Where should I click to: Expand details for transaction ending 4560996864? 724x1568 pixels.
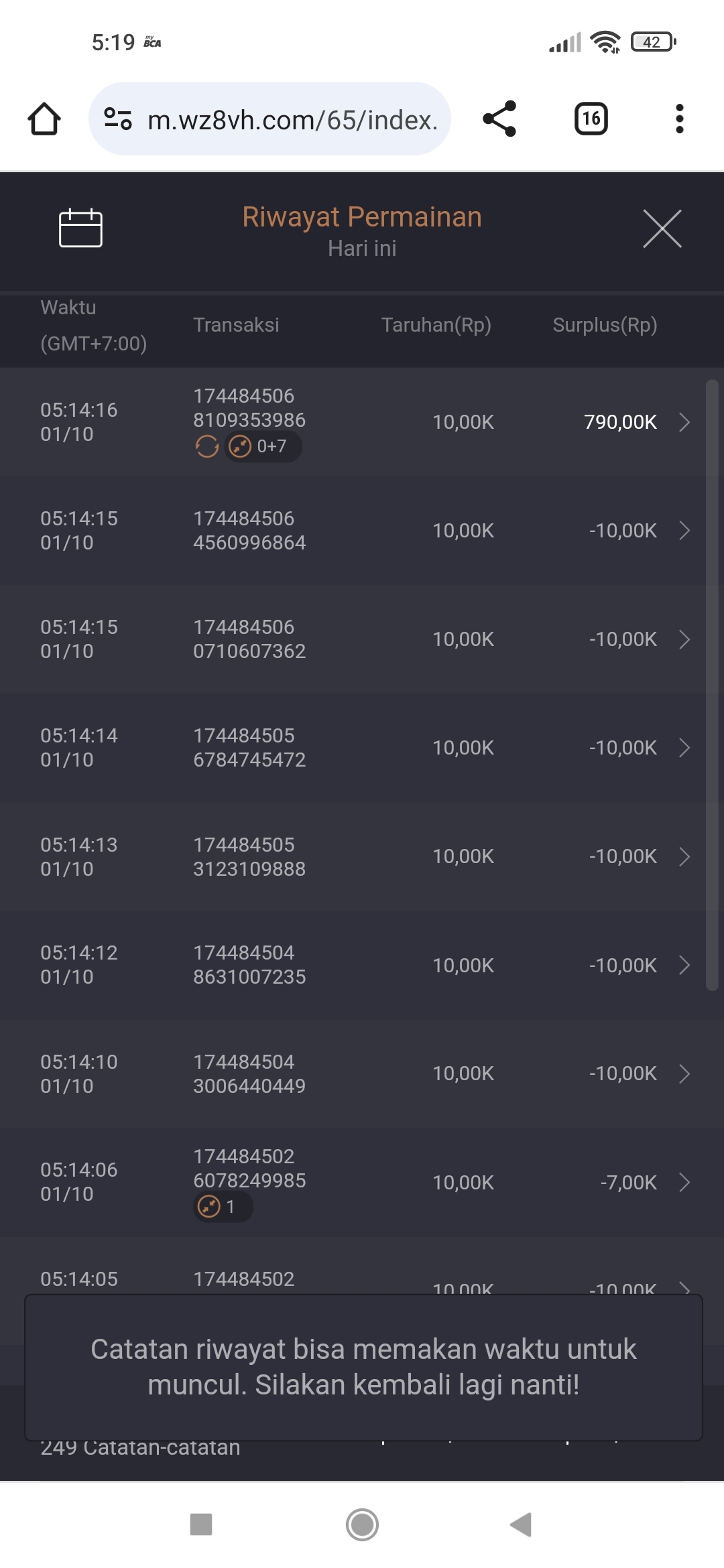click(x=684, y=531)
